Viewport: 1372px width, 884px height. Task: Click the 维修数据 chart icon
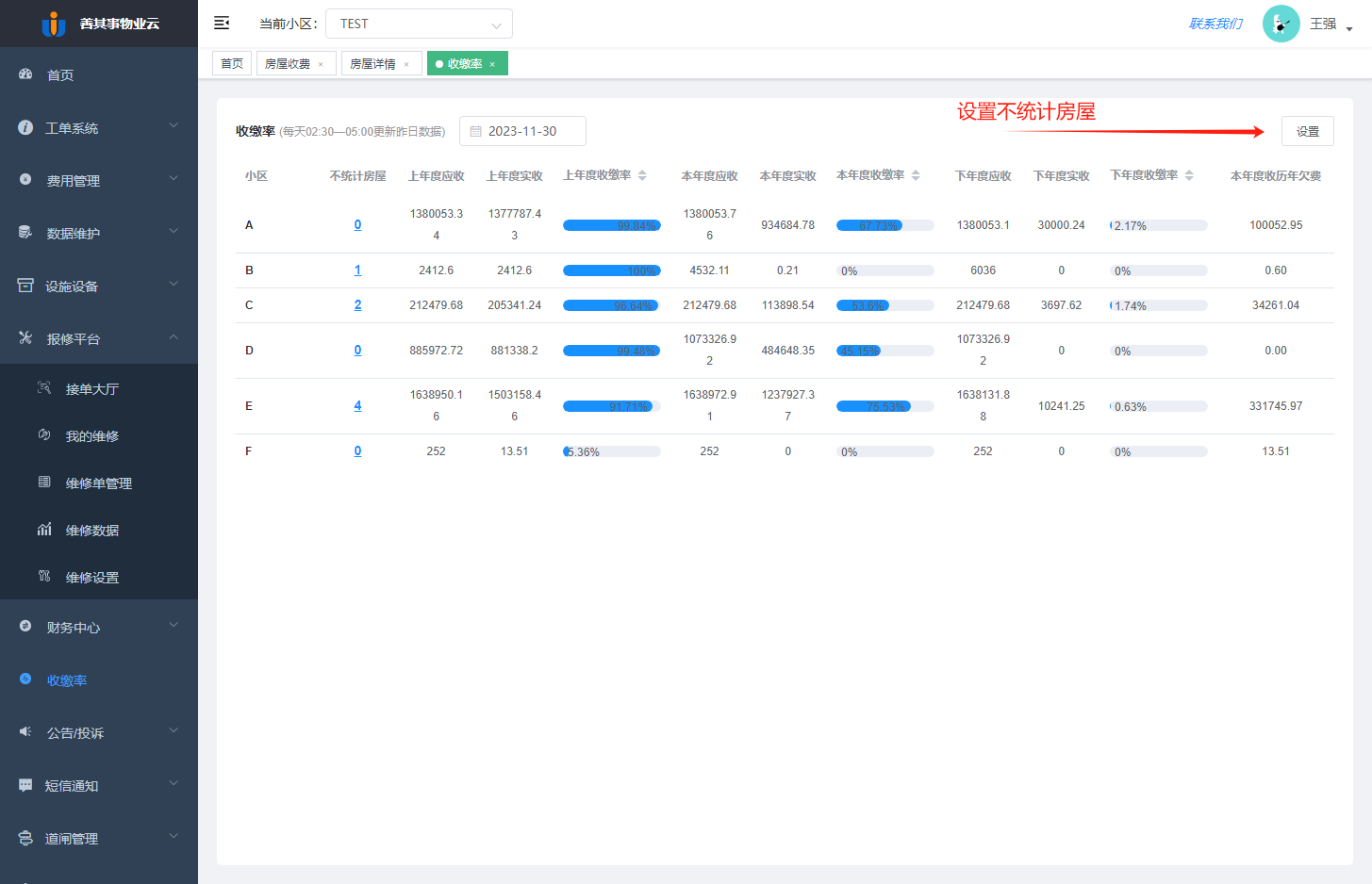(44, 530)
